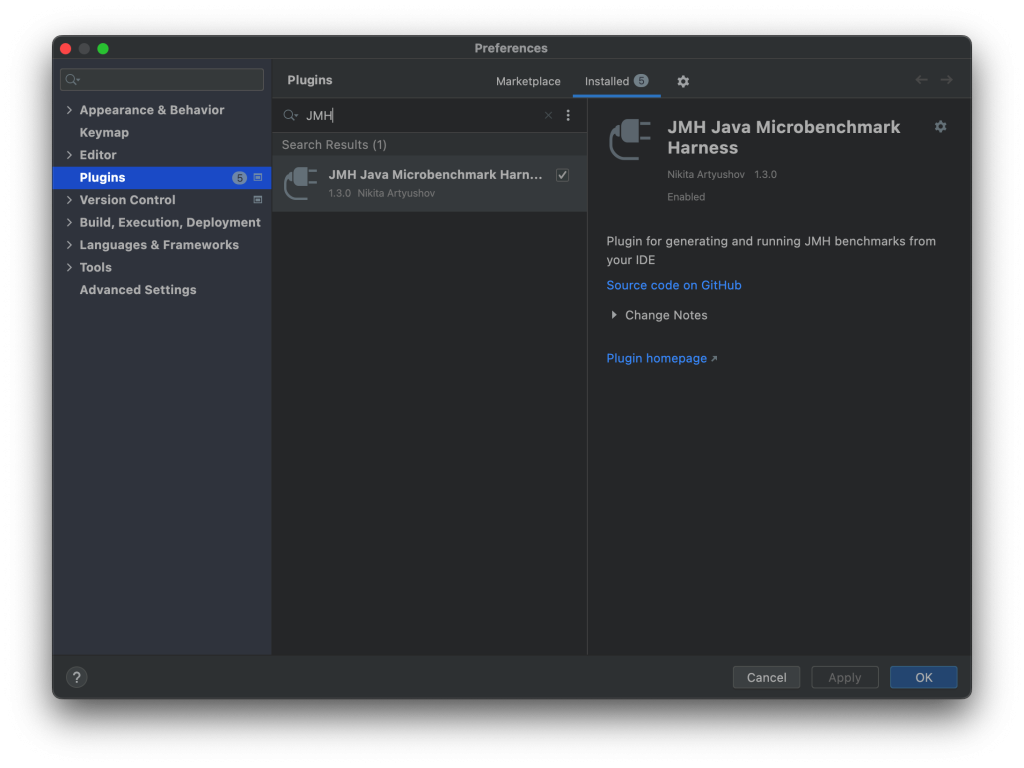Navigate forward with the right arrow
This screenshot has height=768, width=1024.
pyautogui.click(x=946, y=80)
